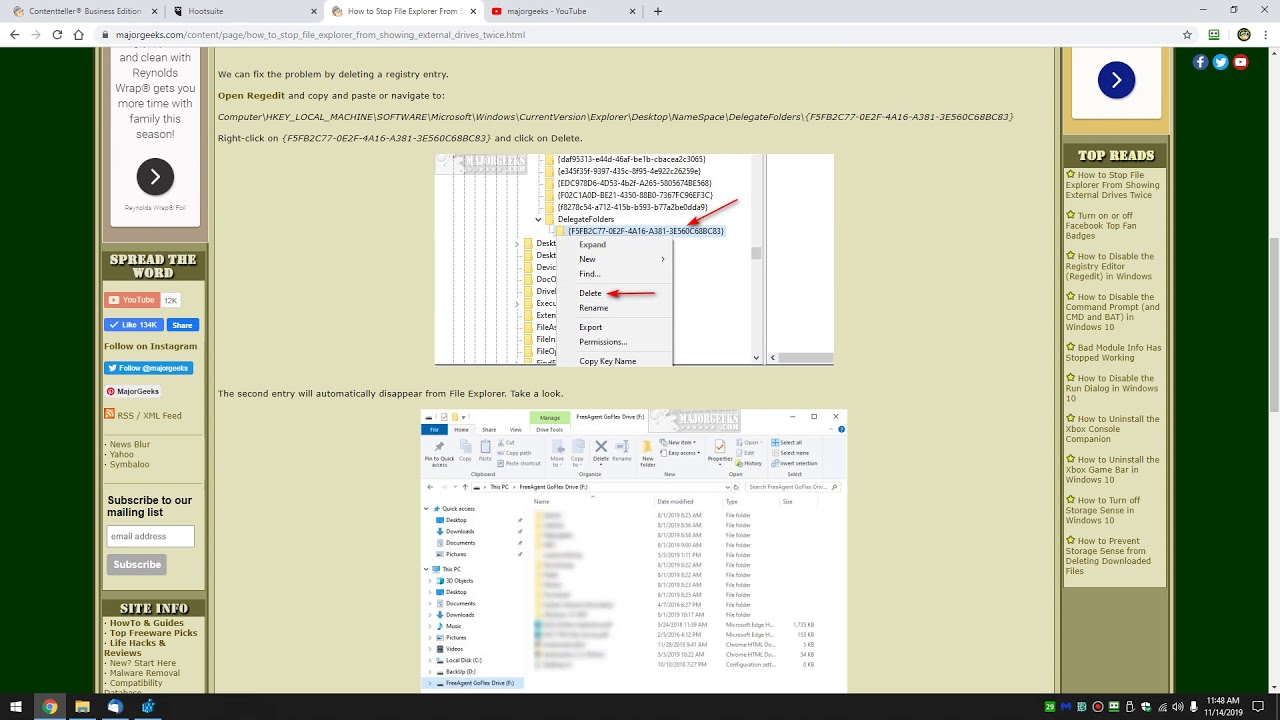This screenshot has width=1280, height=720.
Task: Click the page vertical scrollbar thumb
Action: [1273, 325]
